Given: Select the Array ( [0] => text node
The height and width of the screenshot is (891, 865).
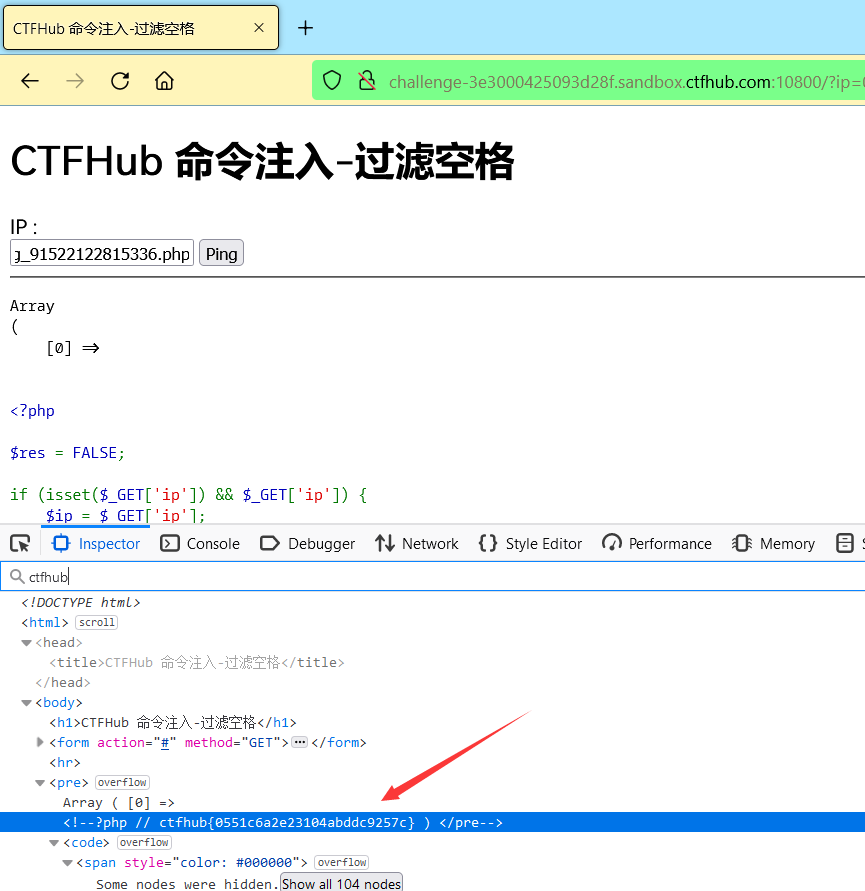Looking at the screenshot, I should (119, 803).
